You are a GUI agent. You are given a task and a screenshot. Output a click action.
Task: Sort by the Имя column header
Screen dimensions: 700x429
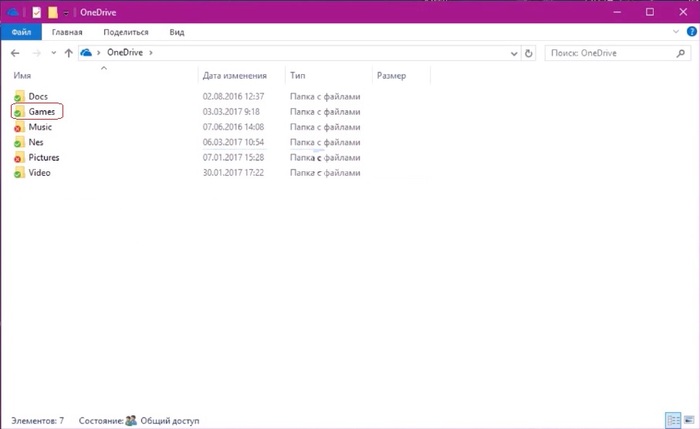click(x=22, y=75)
